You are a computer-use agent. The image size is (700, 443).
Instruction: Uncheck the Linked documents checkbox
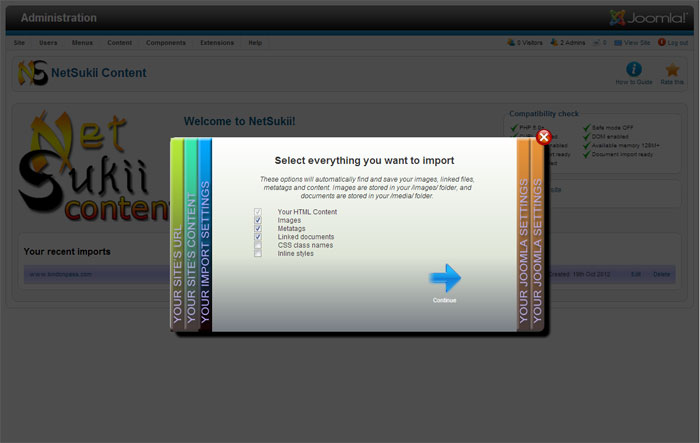click(x=258, y=237)
